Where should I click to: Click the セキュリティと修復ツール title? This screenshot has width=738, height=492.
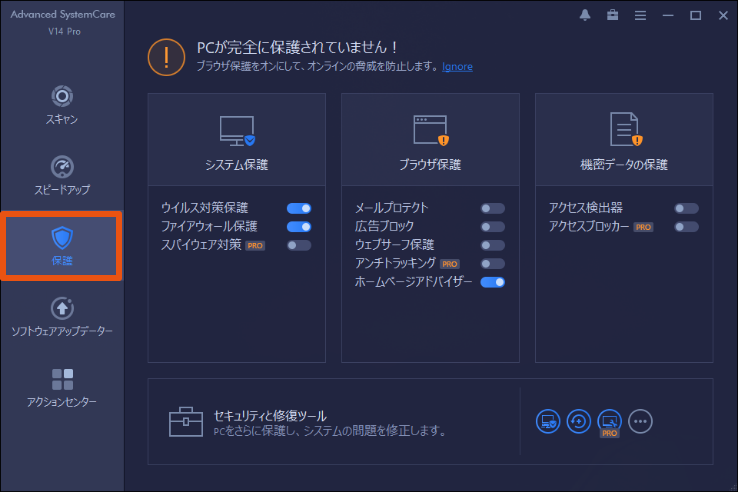(270, 416)
